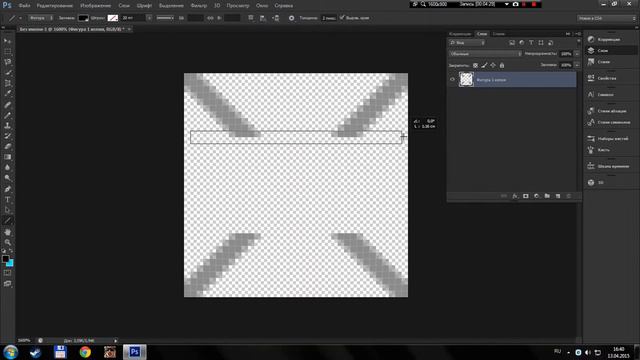
Task: Select the Clone Stamp tool
Action: (x=7, y=126)
